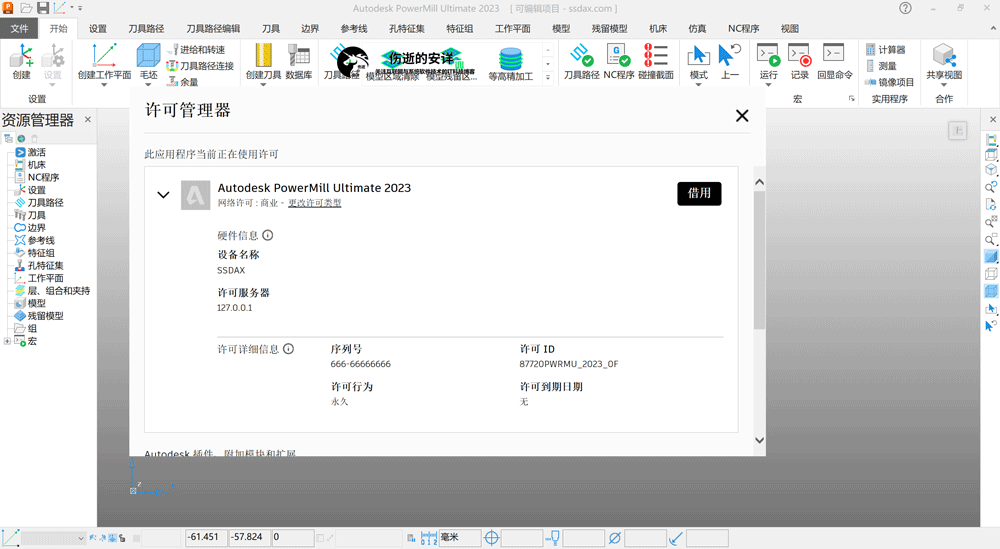Click the help question mark icon
This screenshot has height=549, width=1000.
905,8
